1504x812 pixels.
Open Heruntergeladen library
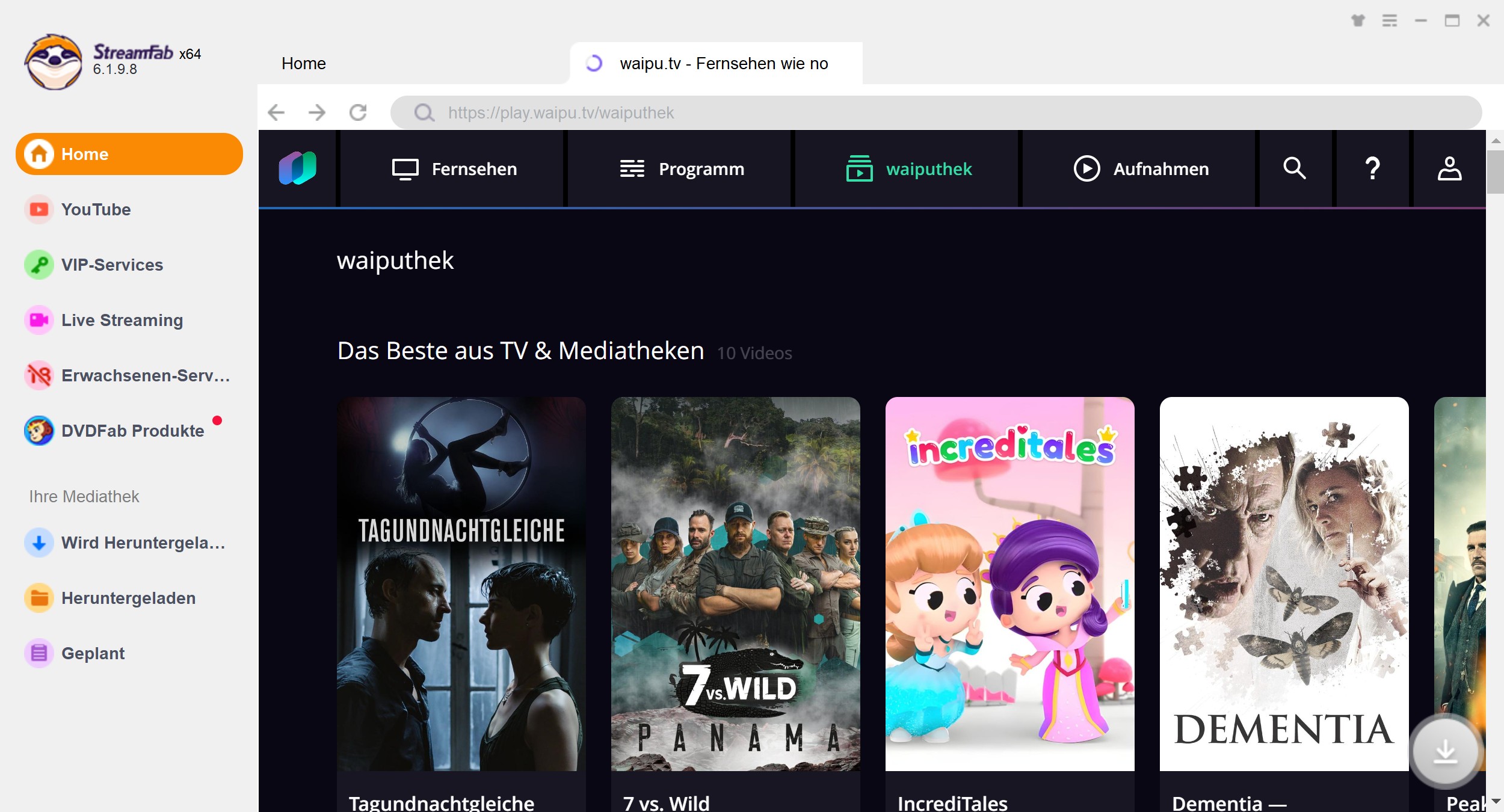[x=129, y=598]
